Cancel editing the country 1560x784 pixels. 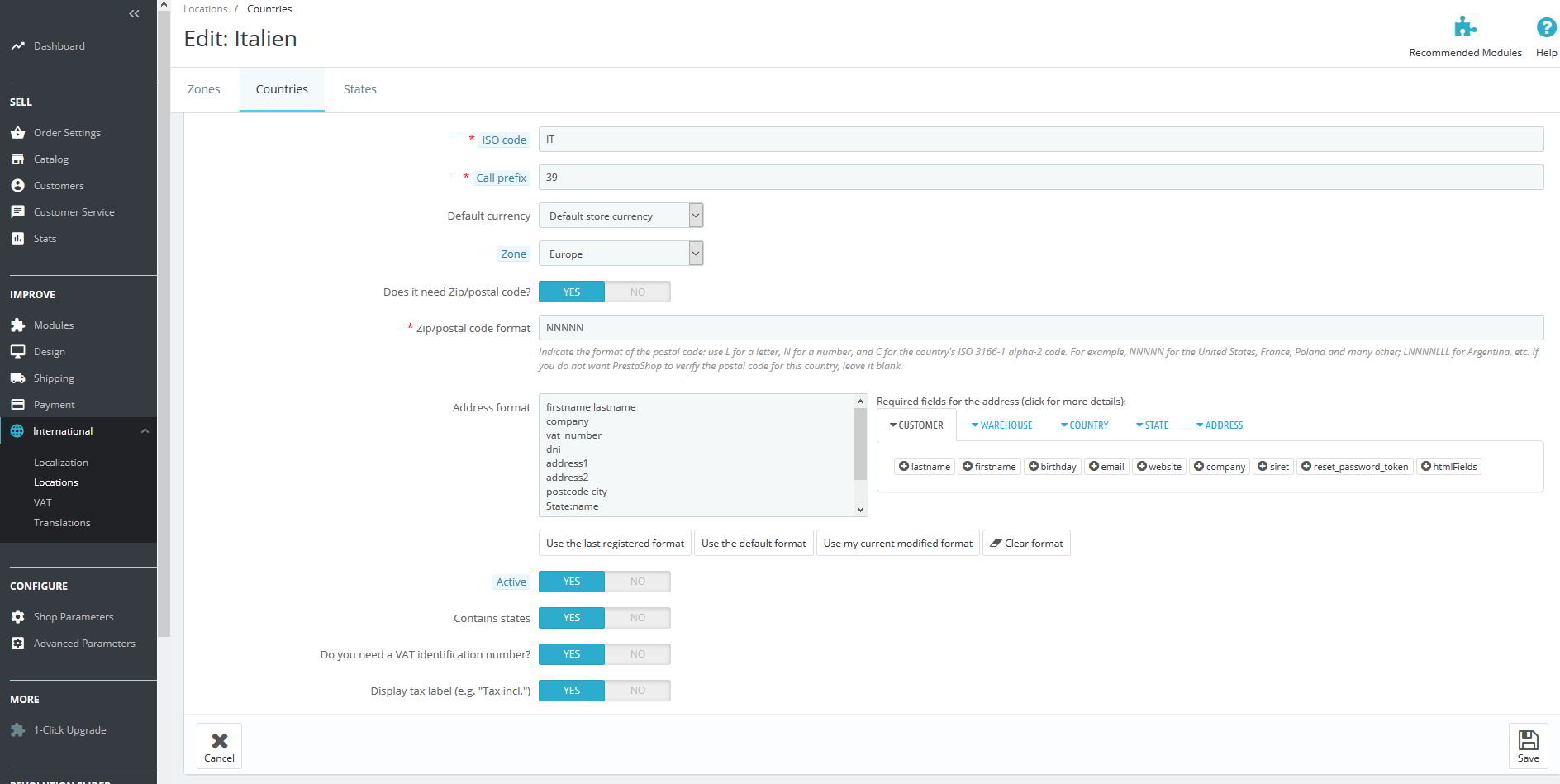pos(219,746)
